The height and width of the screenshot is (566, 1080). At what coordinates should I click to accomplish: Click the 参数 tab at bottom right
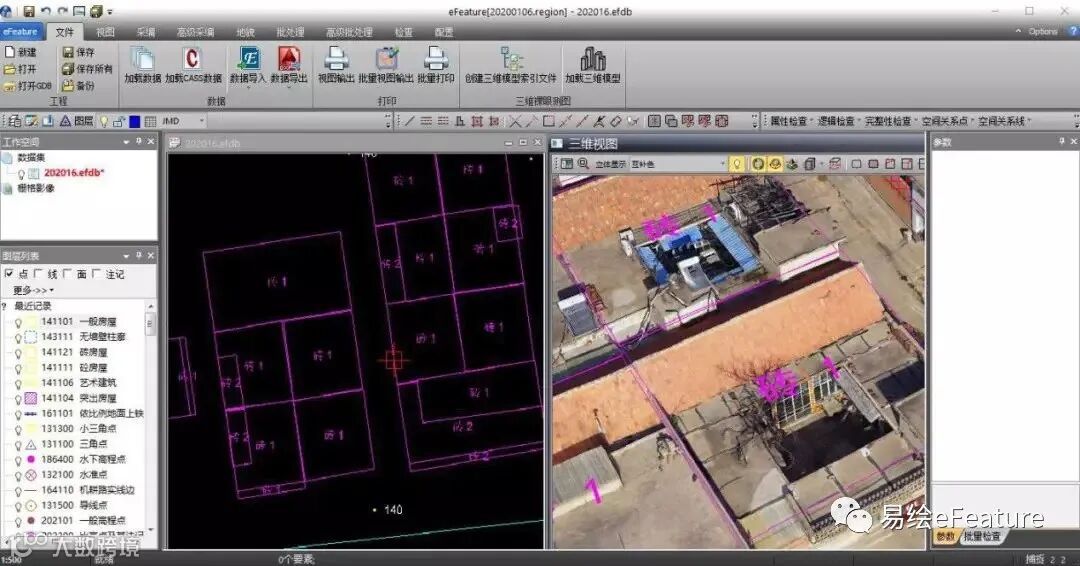tap(946, 536)
